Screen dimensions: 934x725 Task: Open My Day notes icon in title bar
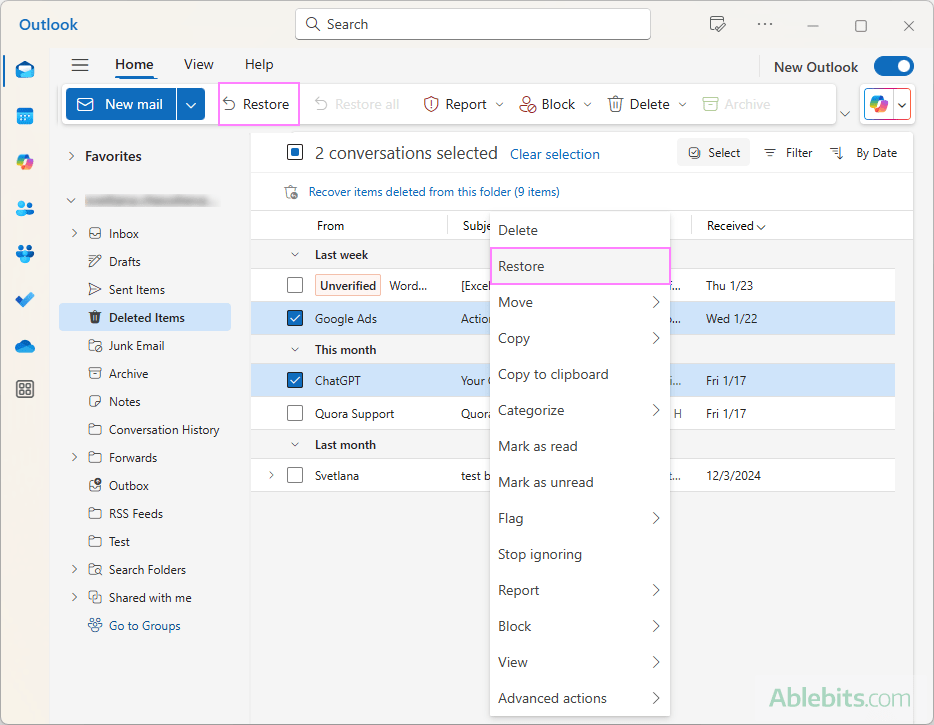(x=717, y=24)
